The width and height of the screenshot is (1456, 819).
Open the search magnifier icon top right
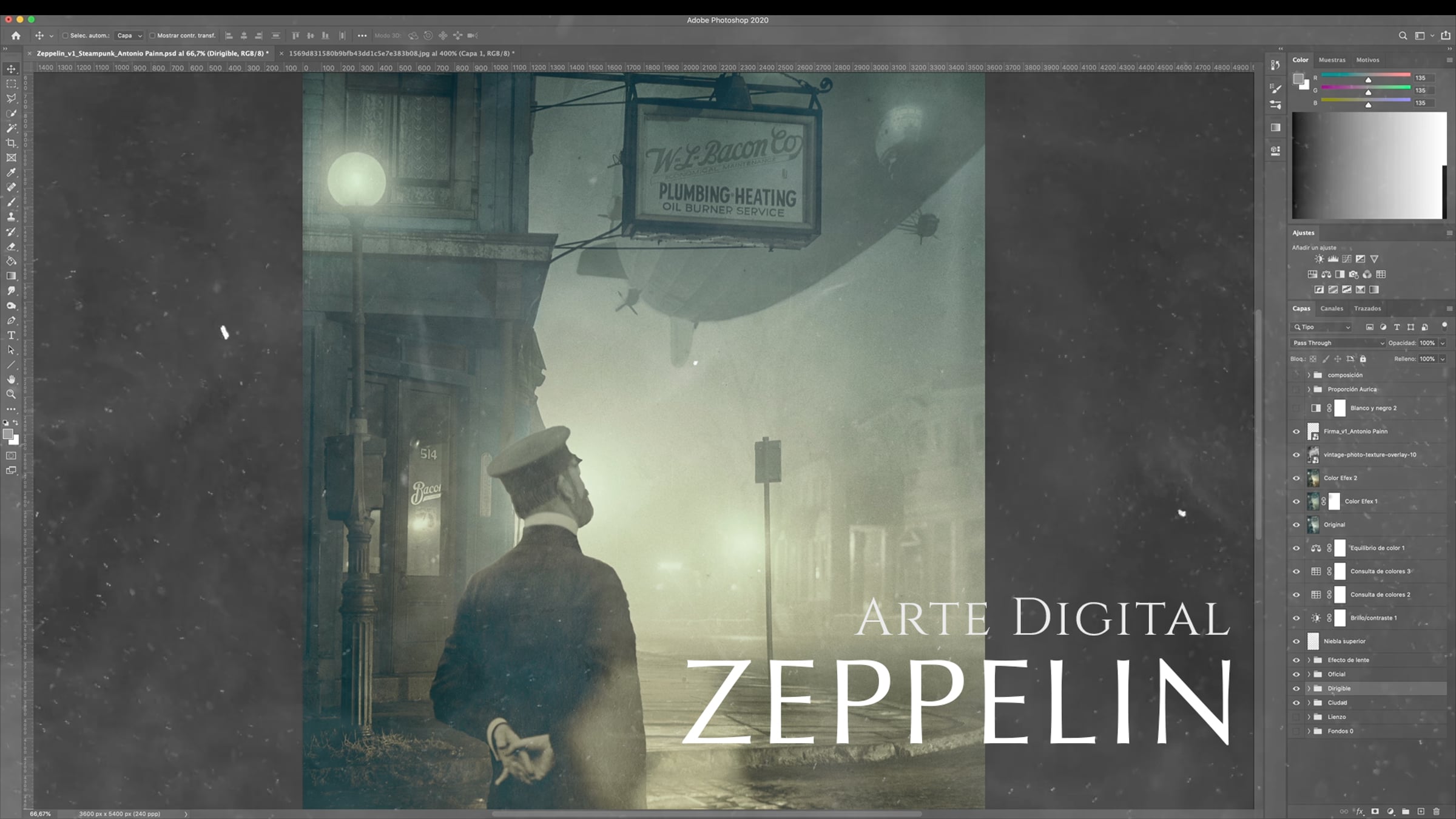pyautogui.click(x=1403, y=36)
